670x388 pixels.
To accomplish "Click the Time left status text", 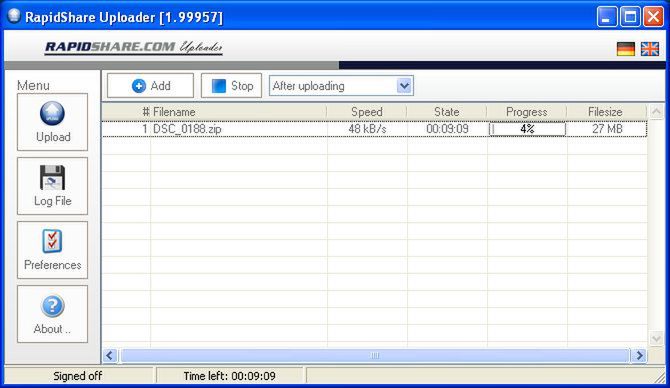I will [229, 376].
